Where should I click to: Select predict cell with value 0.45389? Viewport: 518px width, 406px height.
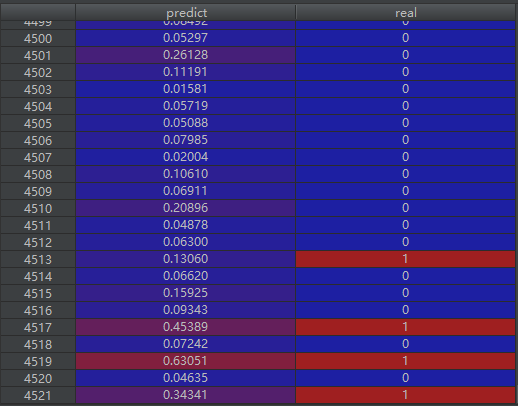(186, 327)
